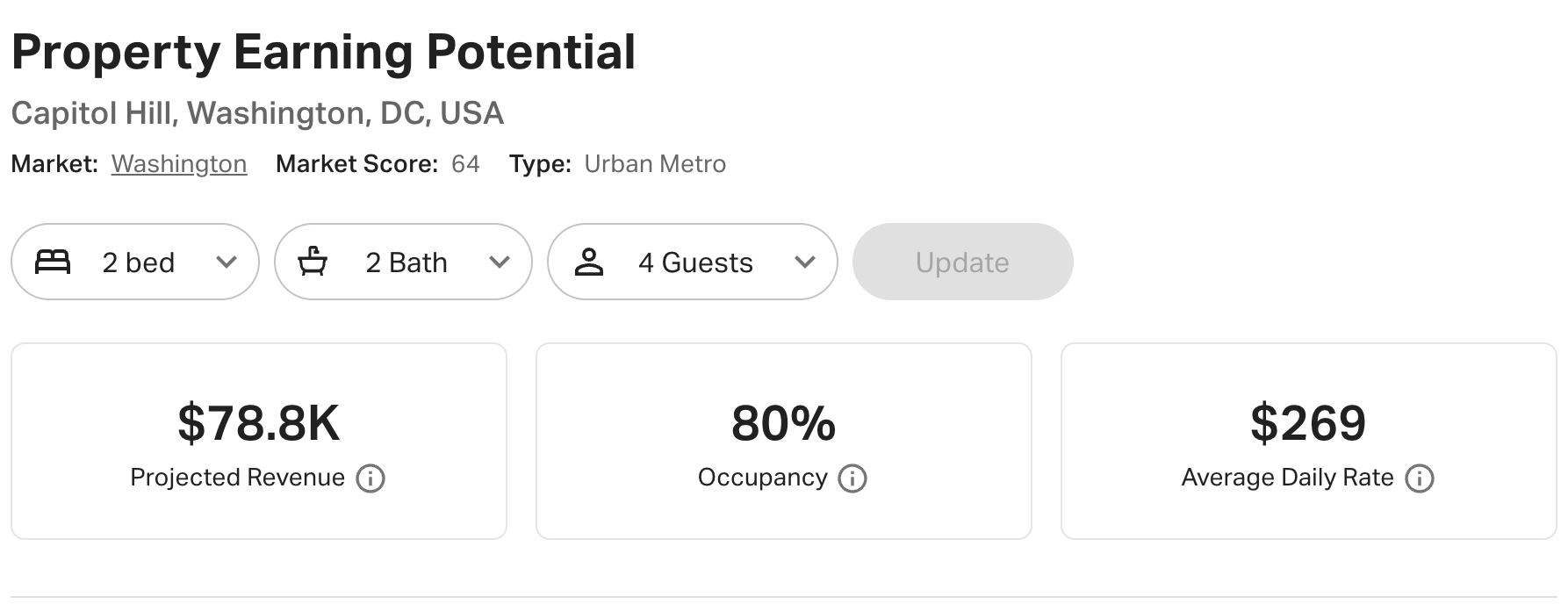Click the bathtub icon in bath selector

[x=313, y=262]
